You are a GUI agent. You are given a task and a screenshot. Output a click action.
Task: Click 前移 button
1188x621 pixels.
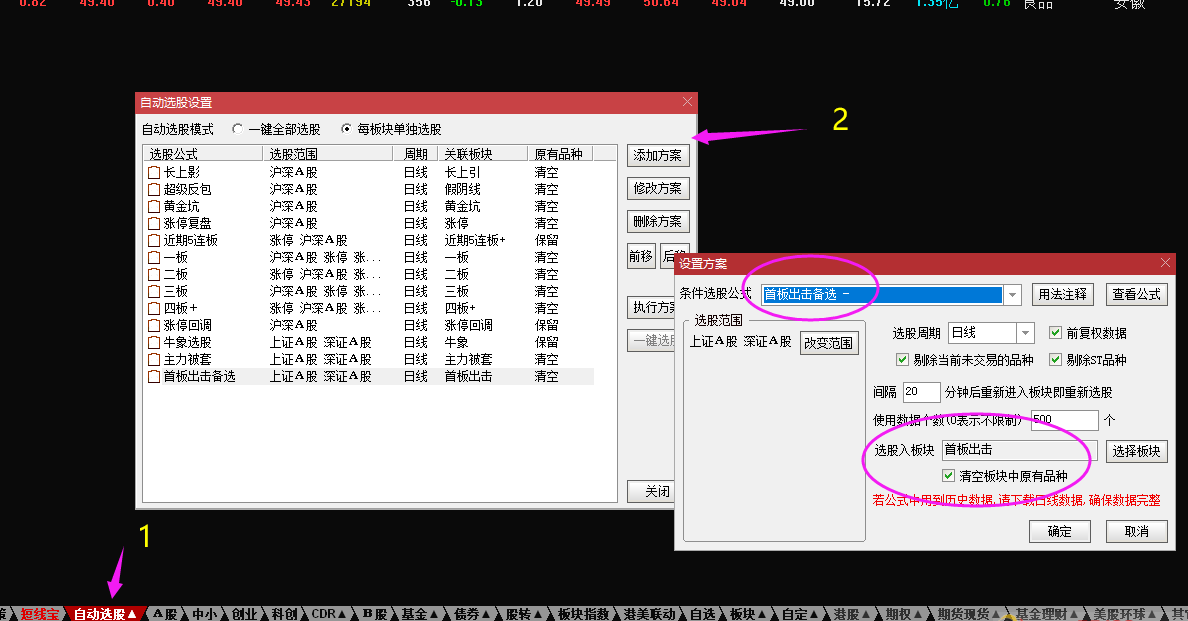click(x=641, y=256)
